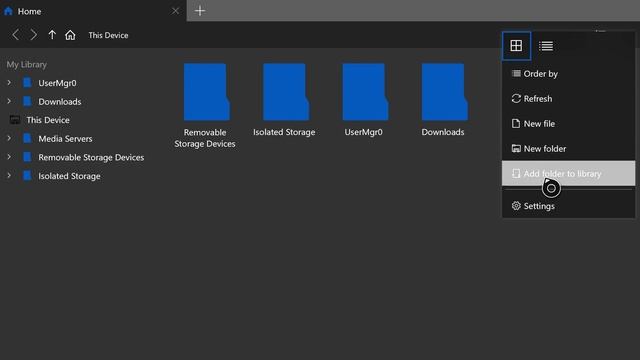Expand the UserMgr0 tree node

(9, 83)
